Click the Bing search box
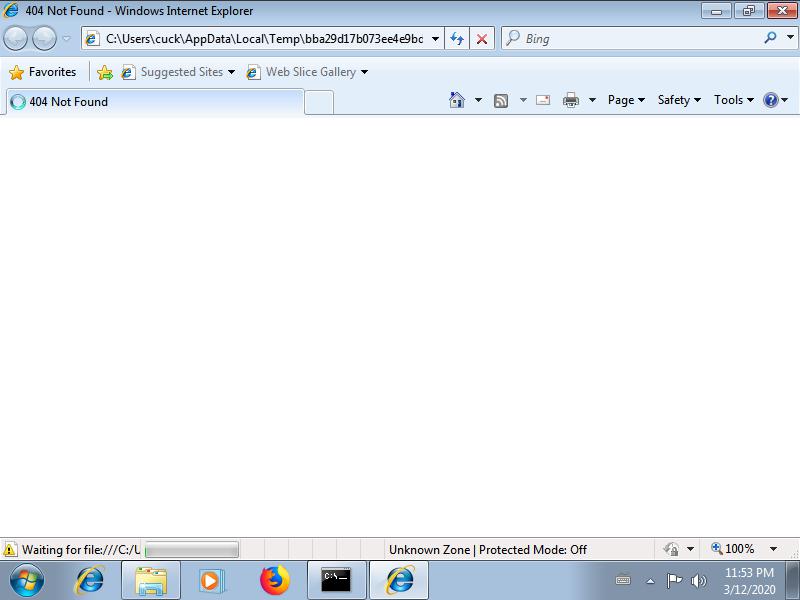This screenshot has width=800, height=600. click(x=633, y=39)
